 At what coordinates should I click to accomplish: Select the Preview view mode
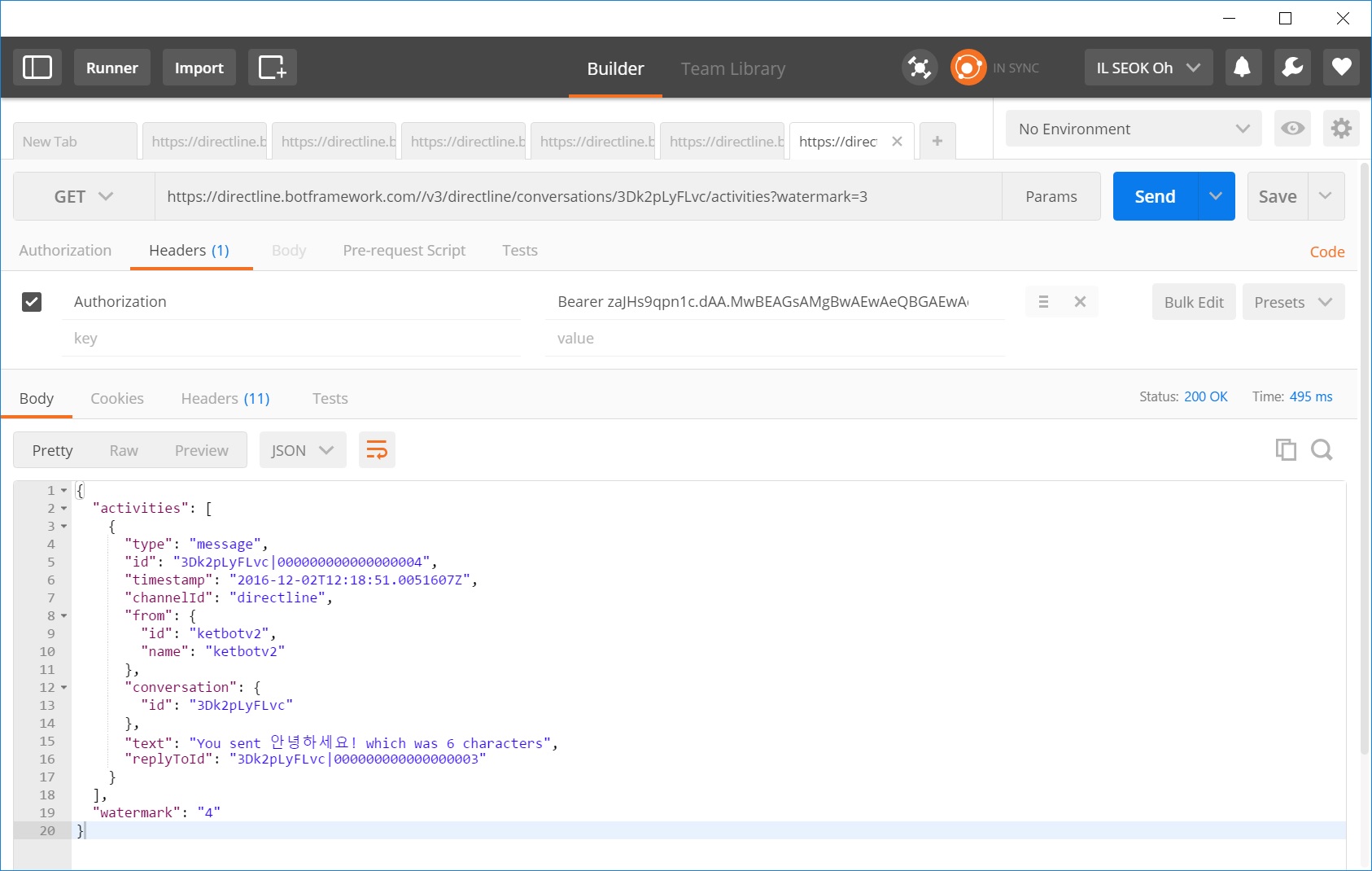[x=202, y=450]
